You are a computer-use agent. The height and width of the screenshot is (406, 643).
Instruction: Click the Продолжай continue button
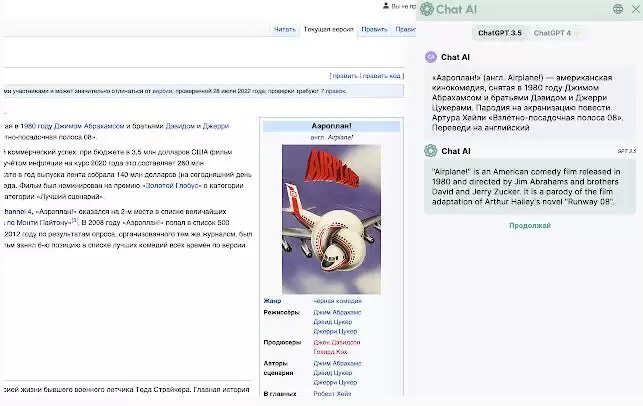pyautogui.click(x=530, y=226)
